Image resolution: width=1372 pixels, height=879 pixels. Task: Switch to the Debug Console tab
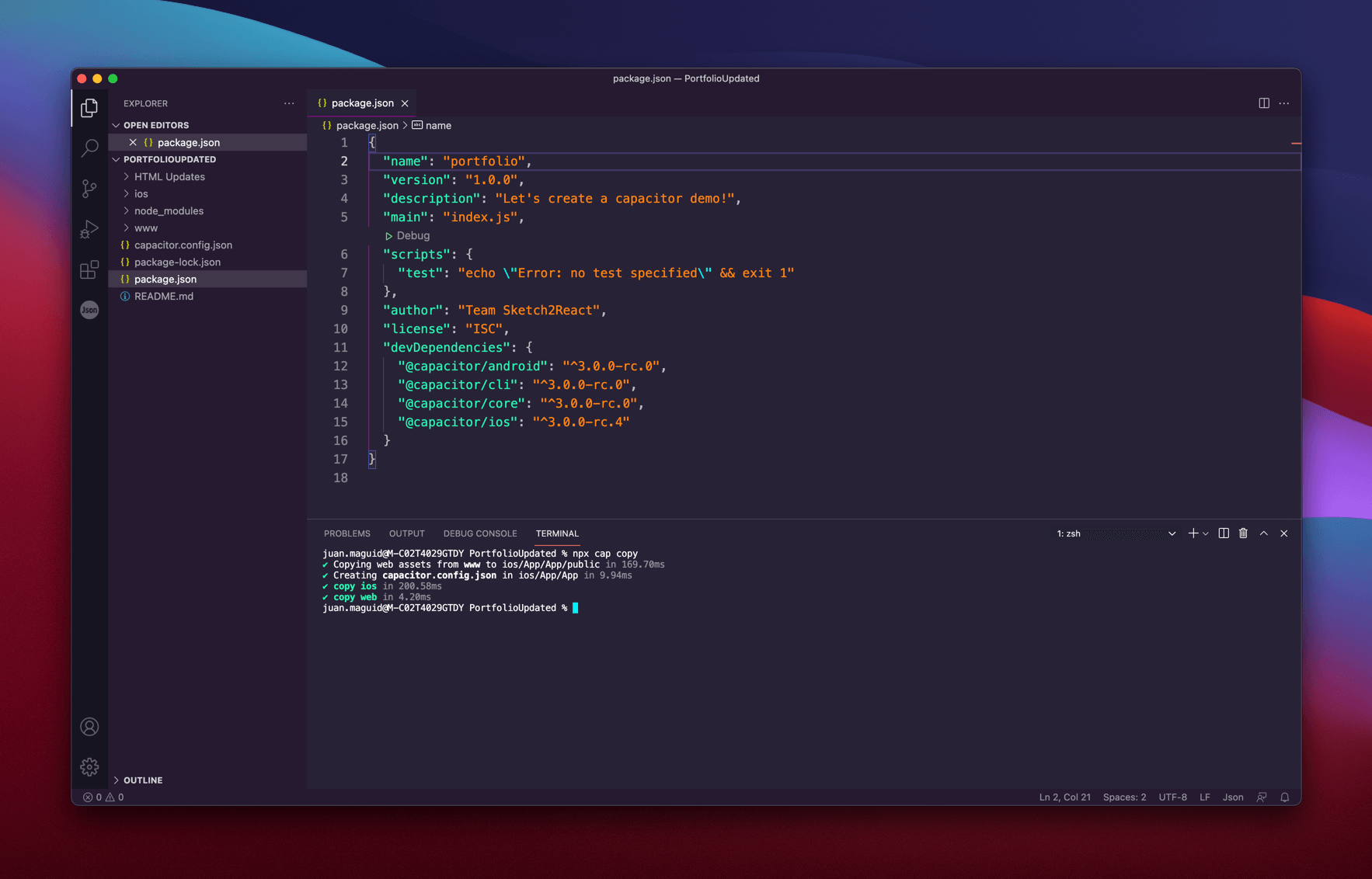coord(479,533)
